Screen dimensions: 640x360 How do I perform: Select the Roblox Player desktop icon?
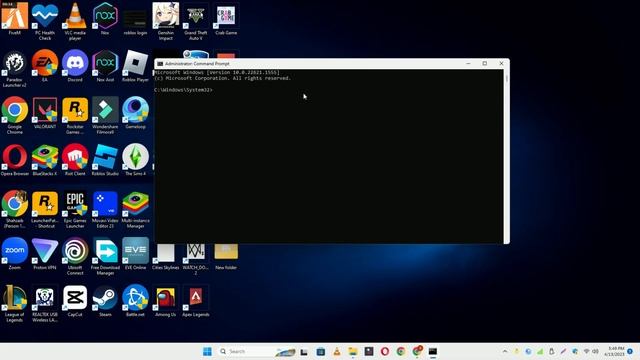point(136,66)
